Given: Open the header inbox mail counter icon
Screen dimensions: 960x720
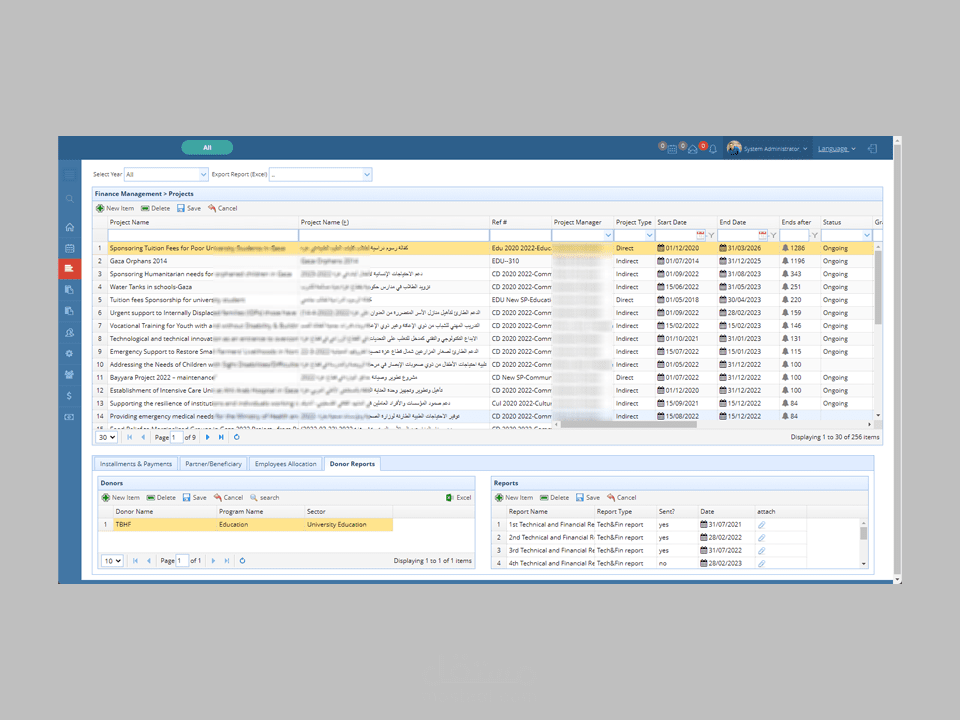Looking at the screenshot, I should pyautogui.click(x=692, y=149).
